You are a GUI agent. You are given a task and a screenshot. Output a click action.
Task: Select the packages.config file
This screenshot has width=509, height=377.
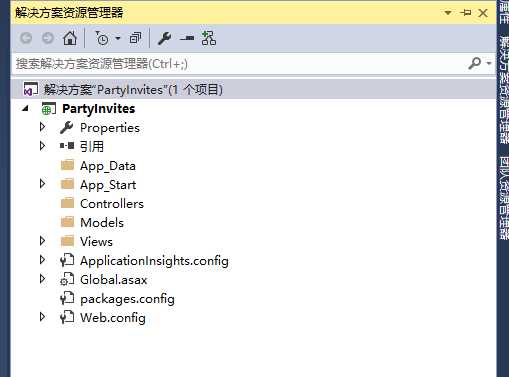[x=127, y=299]
